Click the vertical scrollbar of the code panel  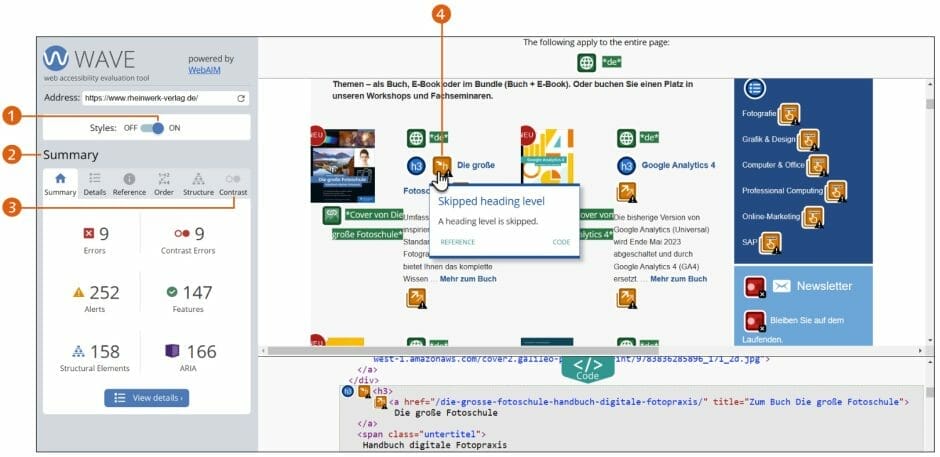pyautogui.click(x=929, y=392)
